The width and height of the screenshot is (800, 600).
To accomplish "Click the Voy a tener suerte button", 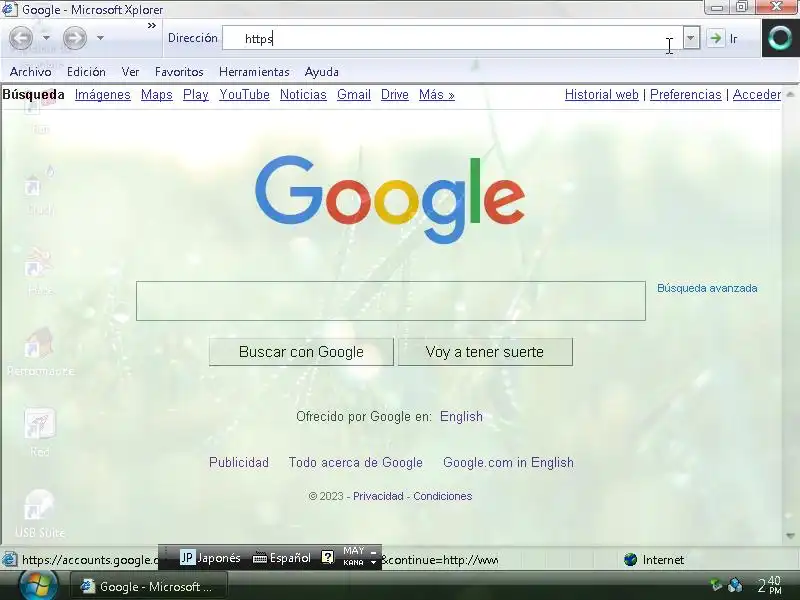I will click(485, 352).
